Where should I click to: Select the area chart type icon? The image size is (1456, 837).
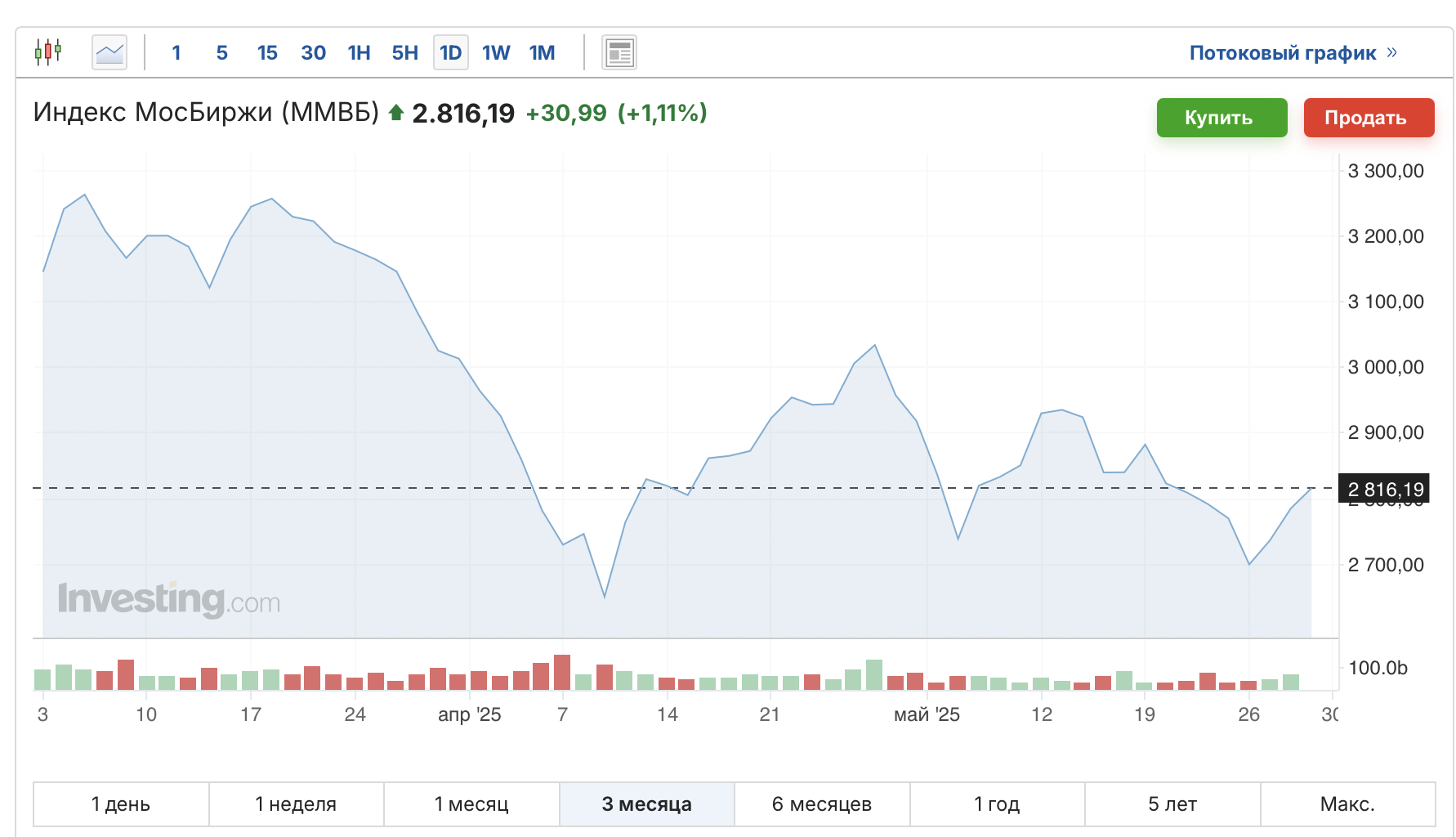tap(109, 52)
